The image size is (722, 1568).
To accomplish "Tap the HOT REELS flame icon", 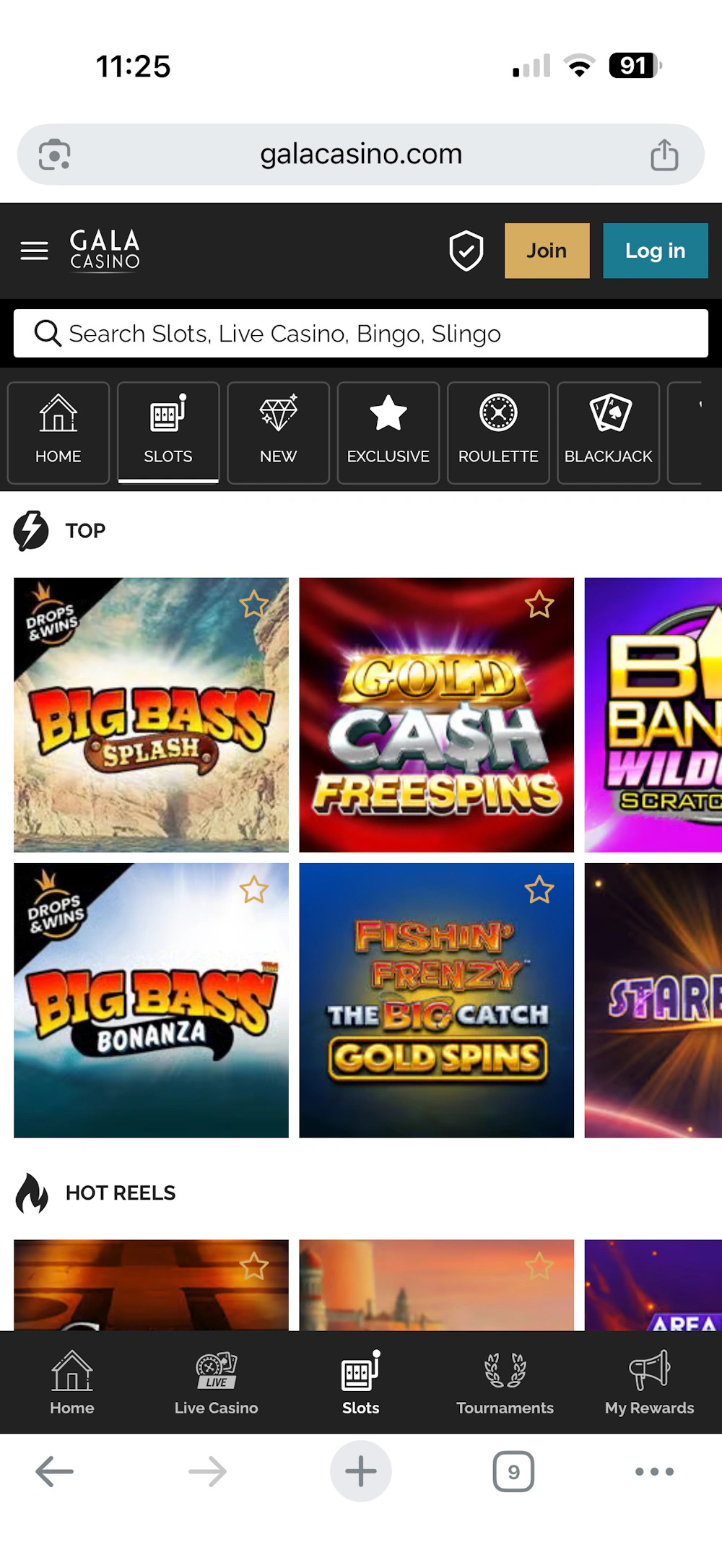I will click(x=32, y=1192).
